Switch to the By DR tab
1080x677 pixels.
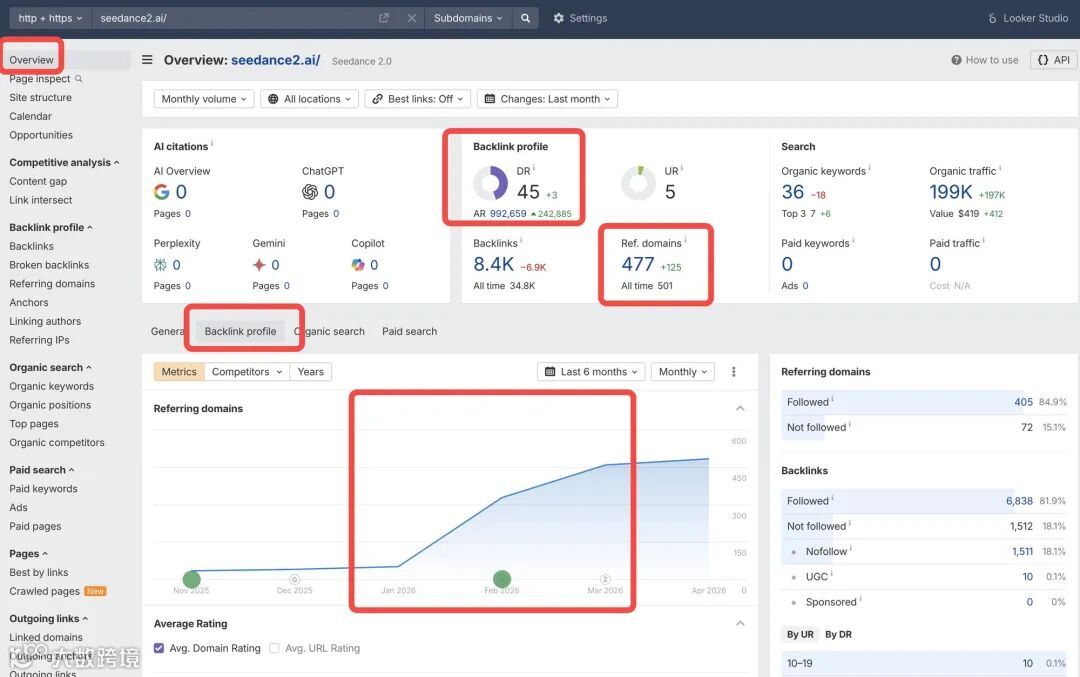tap(838, 634)
